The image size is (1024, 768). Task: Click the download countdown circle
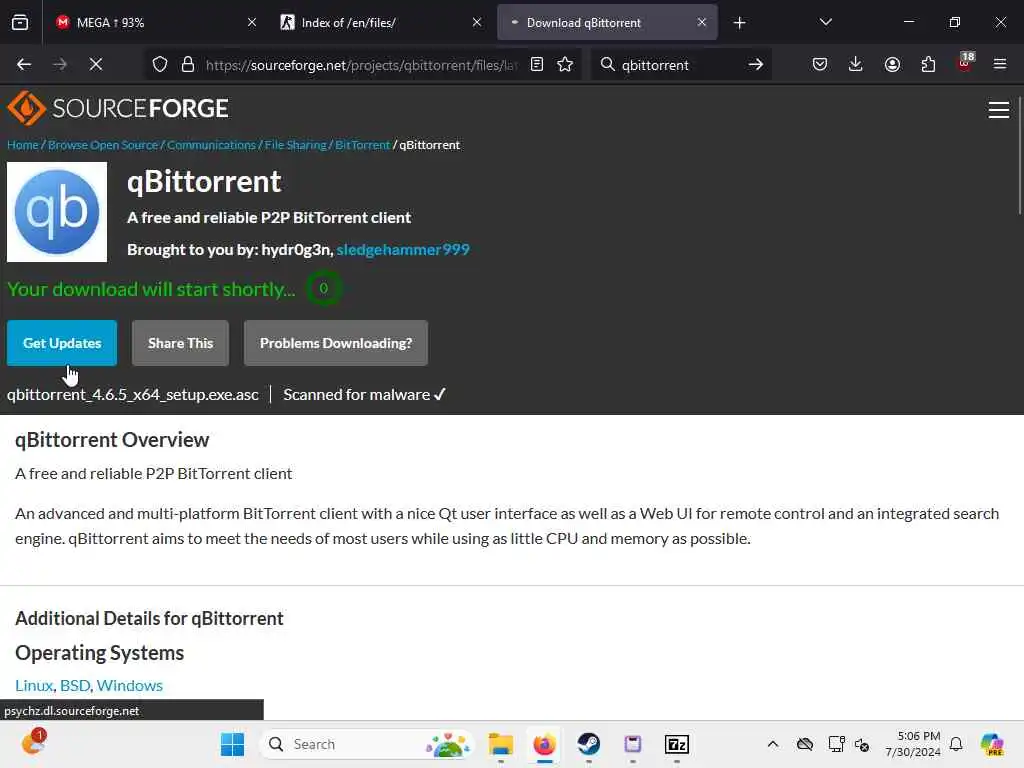pyautogui.click(x=323, y=288)
